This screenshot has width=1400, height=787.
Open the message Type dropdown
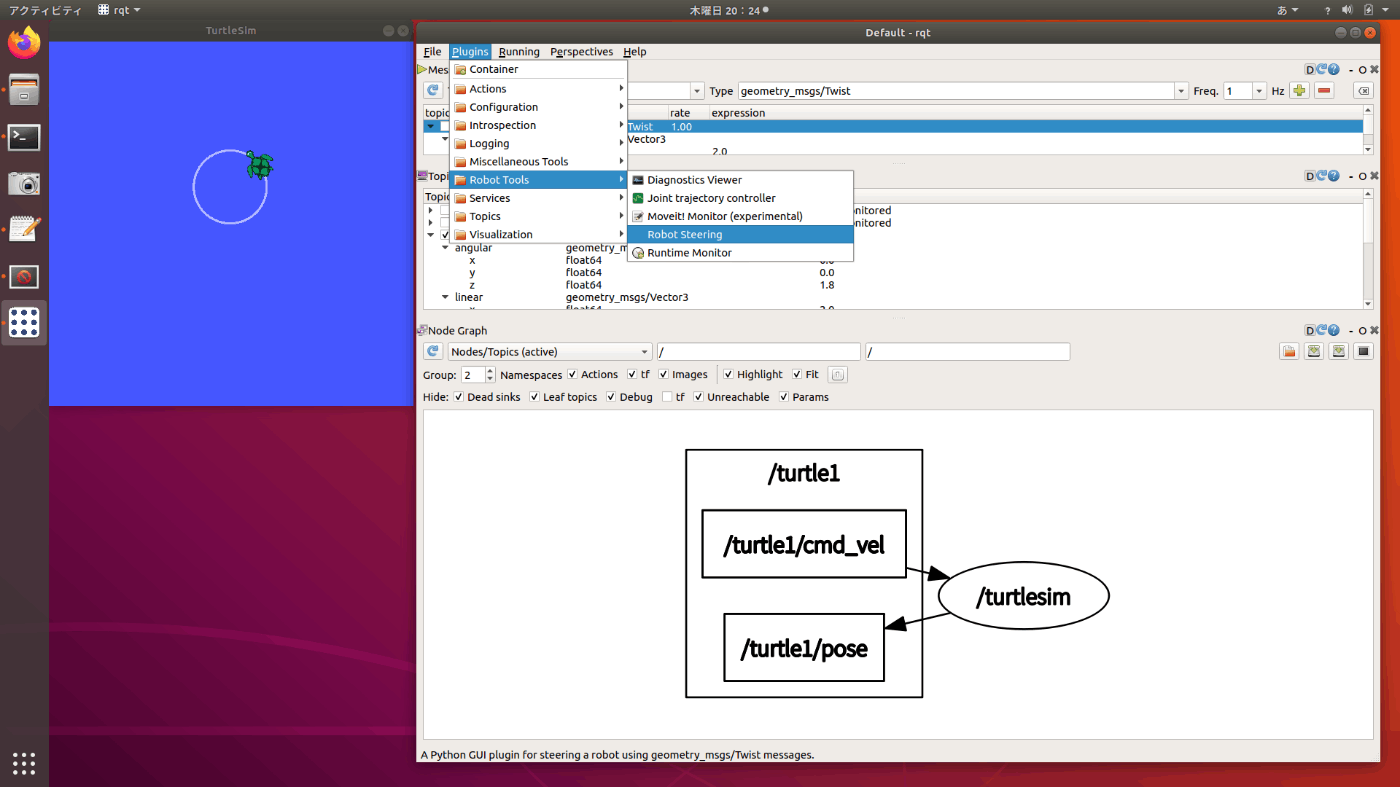(1180, 91)
